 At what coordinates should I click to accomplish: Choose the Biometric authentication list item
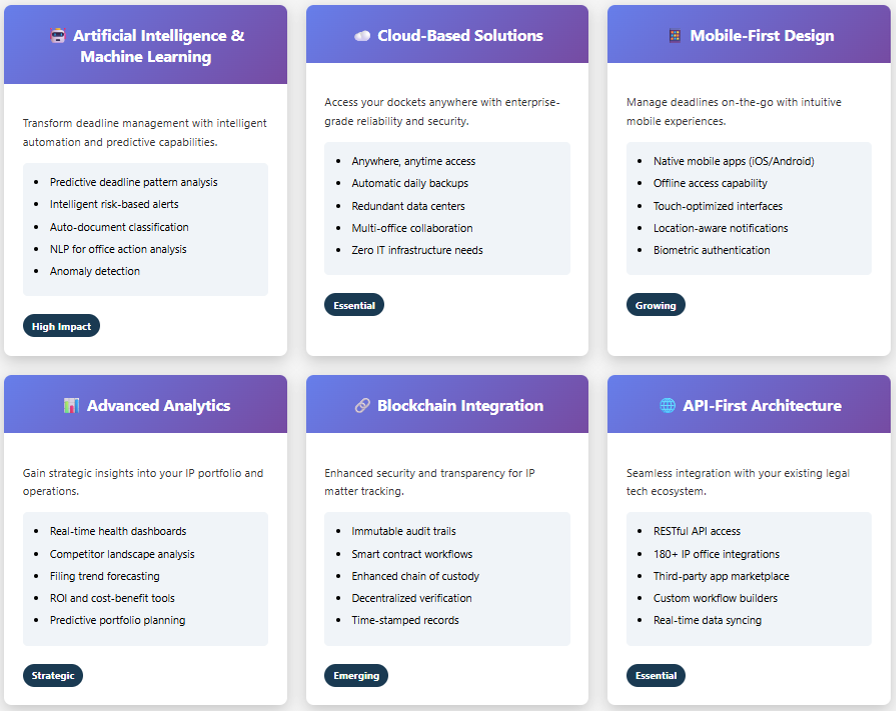point(711,250)
